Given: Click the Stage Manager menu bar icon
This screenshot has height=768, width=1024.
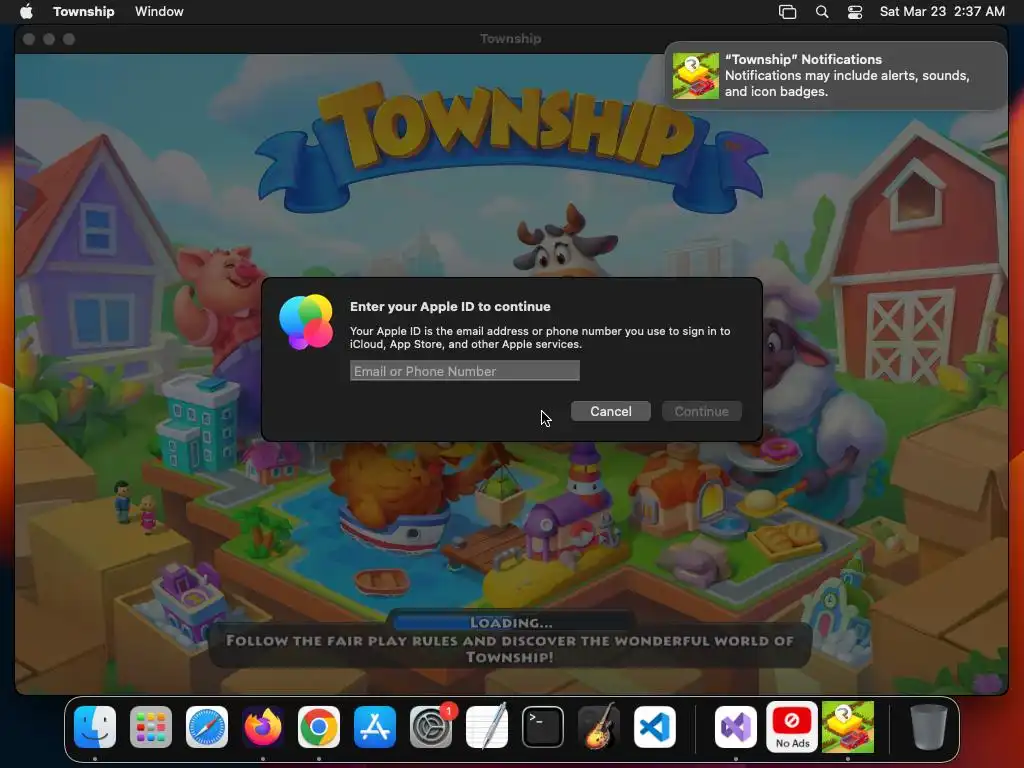Looking at the screenshot, I should [788, 12].
